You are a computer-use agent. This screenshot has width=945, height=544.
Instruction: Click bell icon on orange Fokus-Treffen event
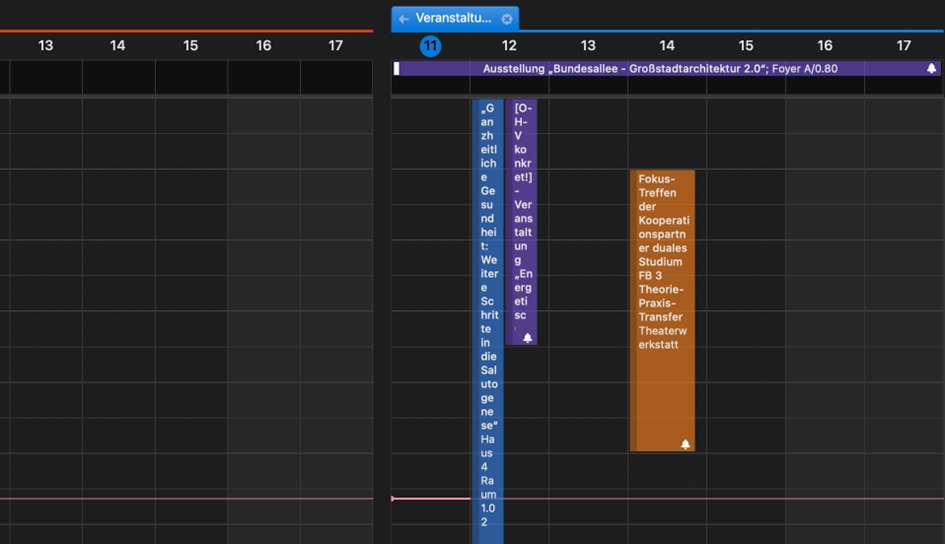(685, 444)
